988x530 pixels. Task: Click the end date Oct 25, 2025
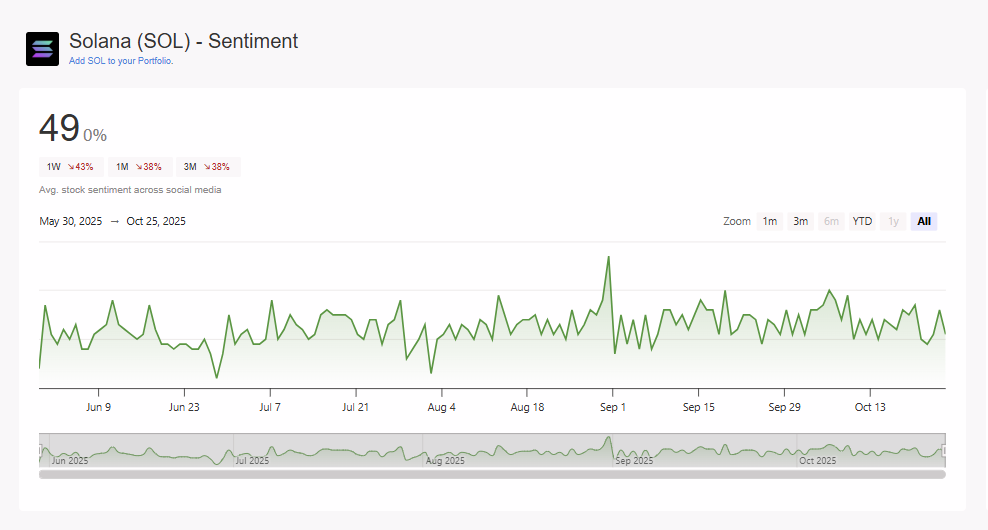pos(156,221)
